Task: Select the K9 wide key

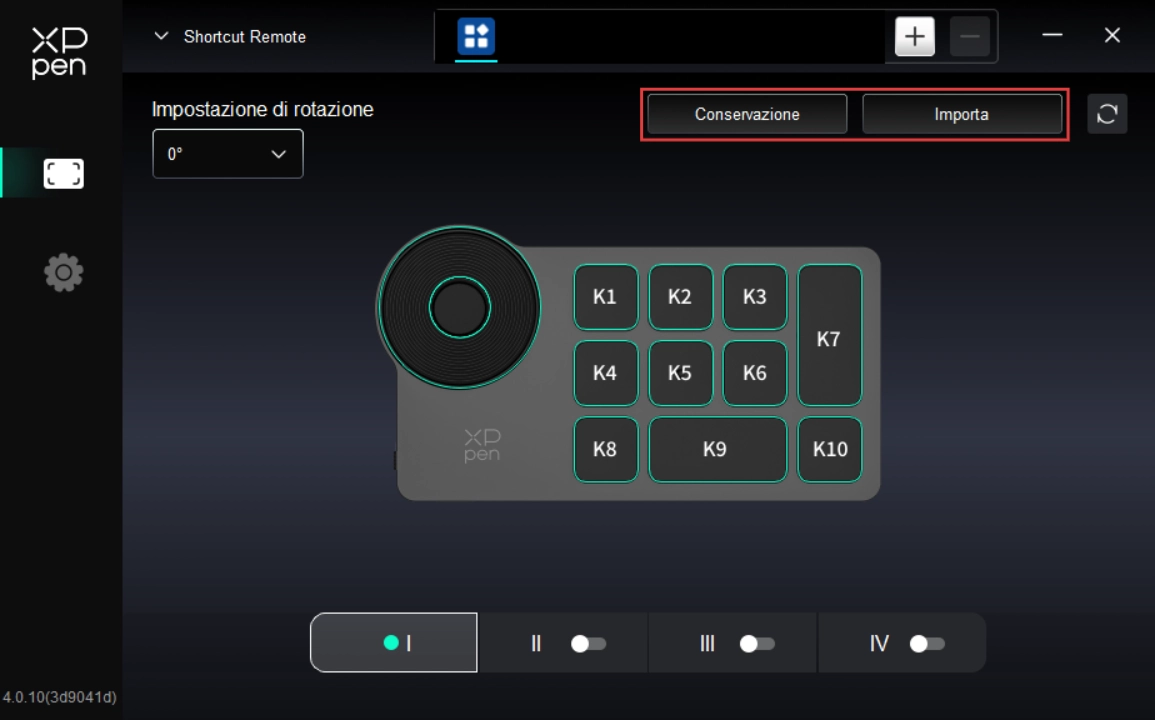Action: [717, 449]
